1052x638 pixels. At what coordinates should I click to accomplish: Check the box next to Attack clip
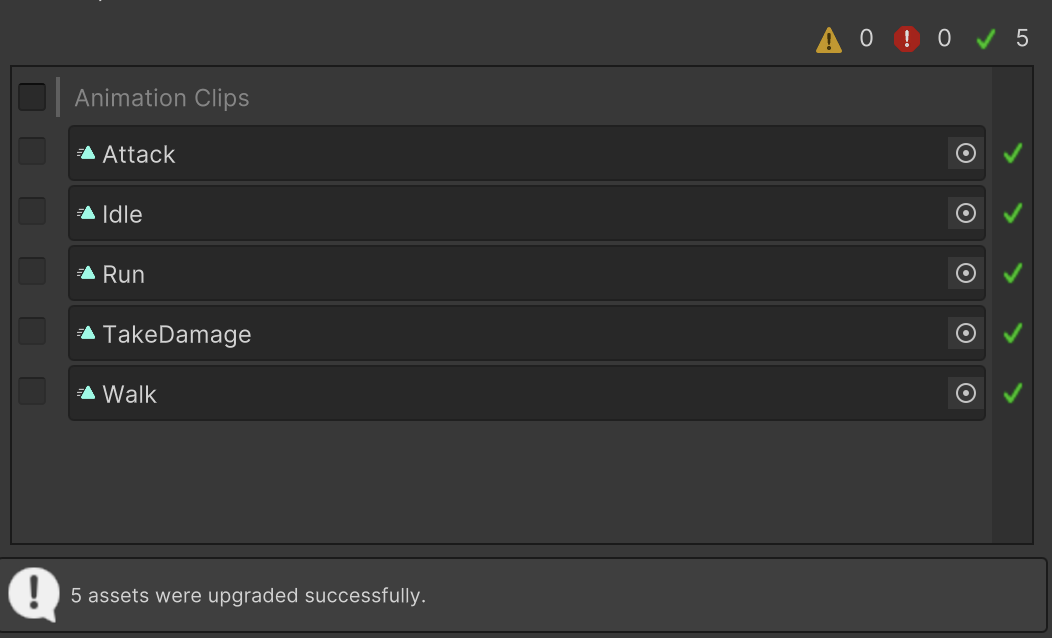point(32,151)
